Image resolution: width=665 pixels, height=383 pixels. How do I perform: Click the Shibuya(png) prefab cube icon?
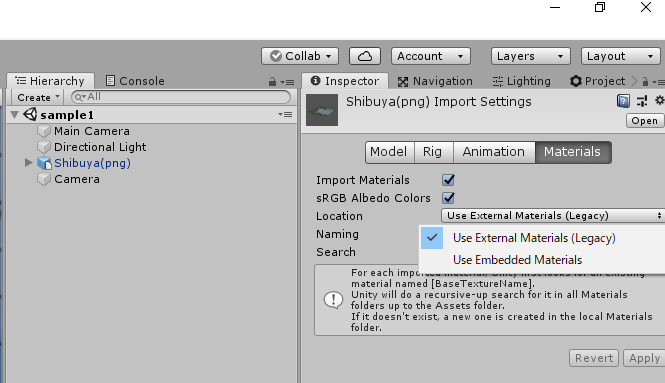coord(44,163)
